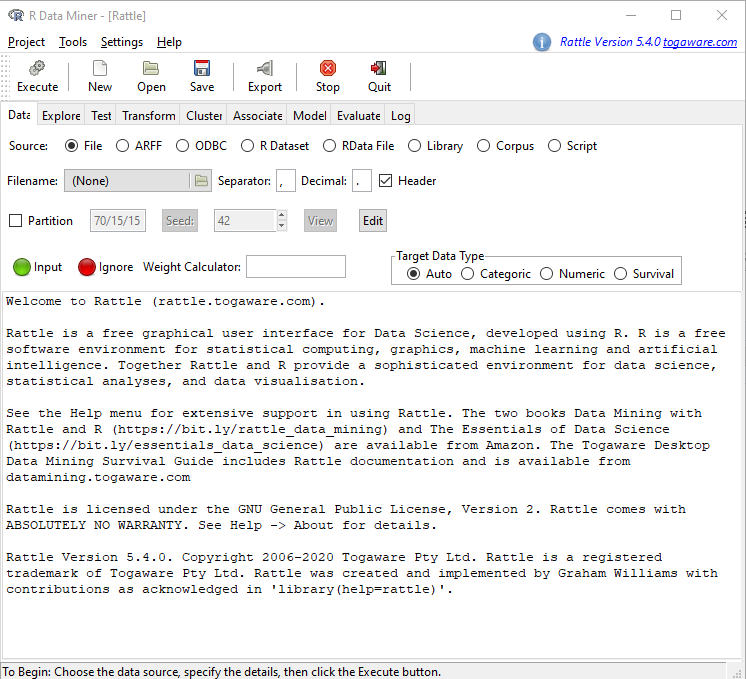
Task: Click the Edit button
Action: click(x=373, y=221)
